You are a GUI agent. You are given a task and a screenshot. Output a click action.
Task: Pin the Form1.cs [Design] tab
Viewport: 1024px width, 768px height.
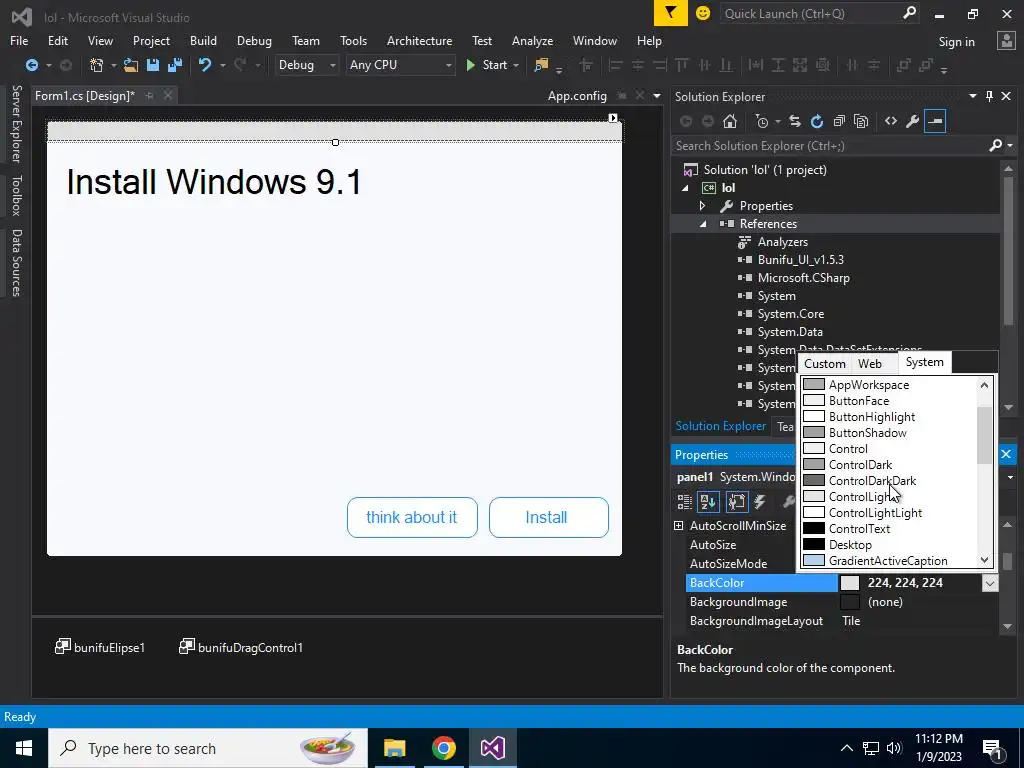click(x=150, y=95)
